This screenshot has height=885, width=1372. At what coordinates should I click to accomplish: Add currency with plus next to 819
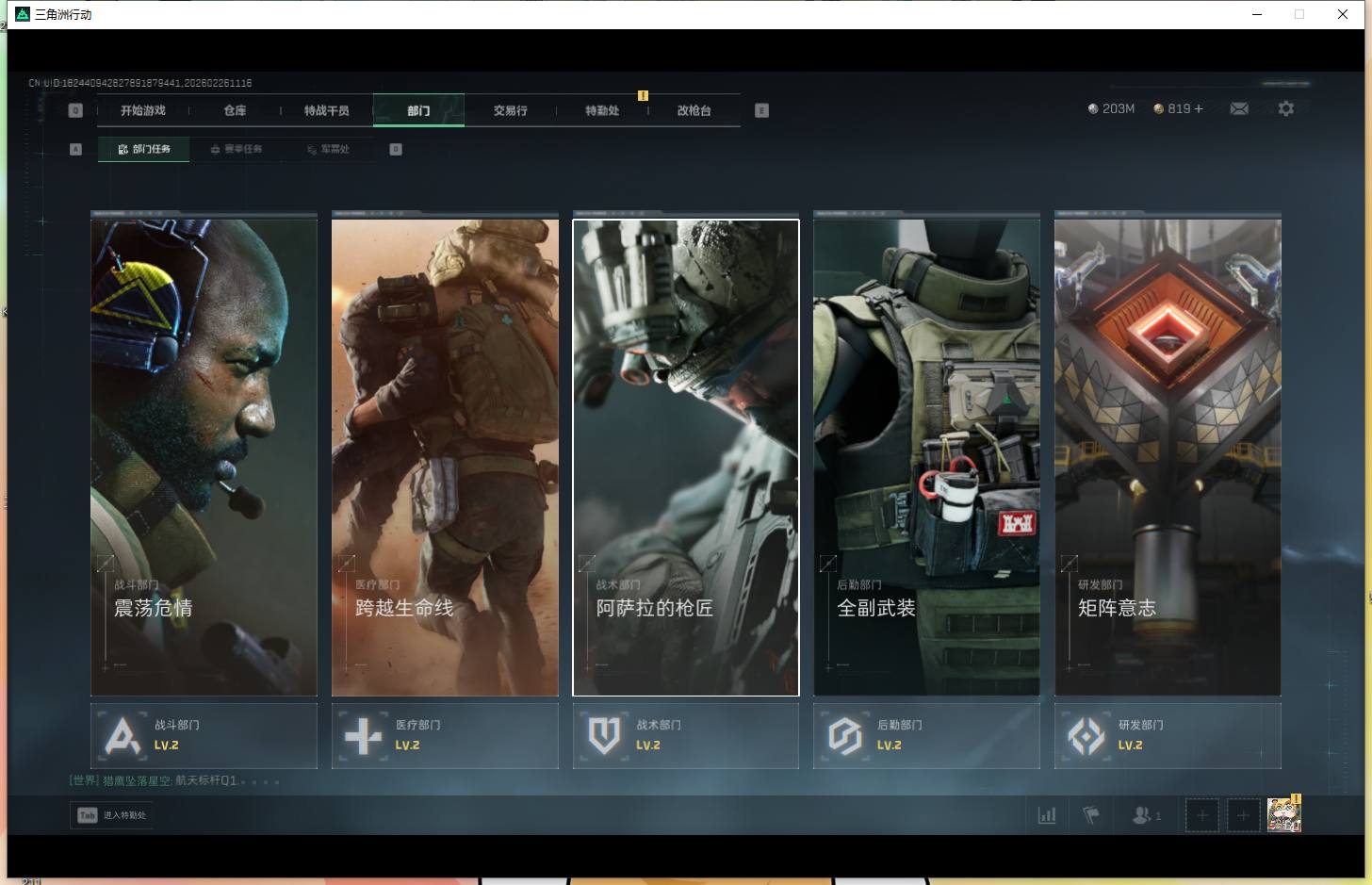tap(1199, 109)
